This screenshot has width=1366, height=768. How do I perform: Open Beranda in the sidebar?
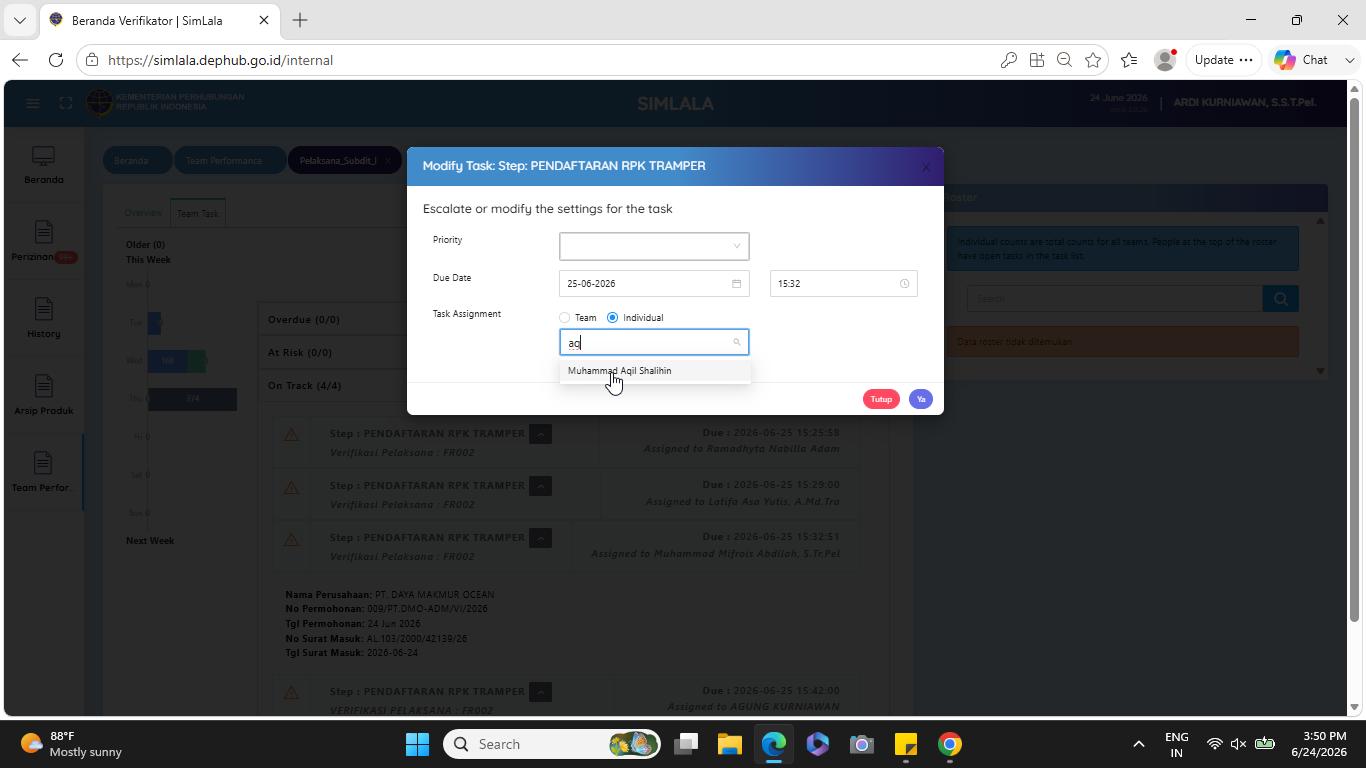point(43,166)
